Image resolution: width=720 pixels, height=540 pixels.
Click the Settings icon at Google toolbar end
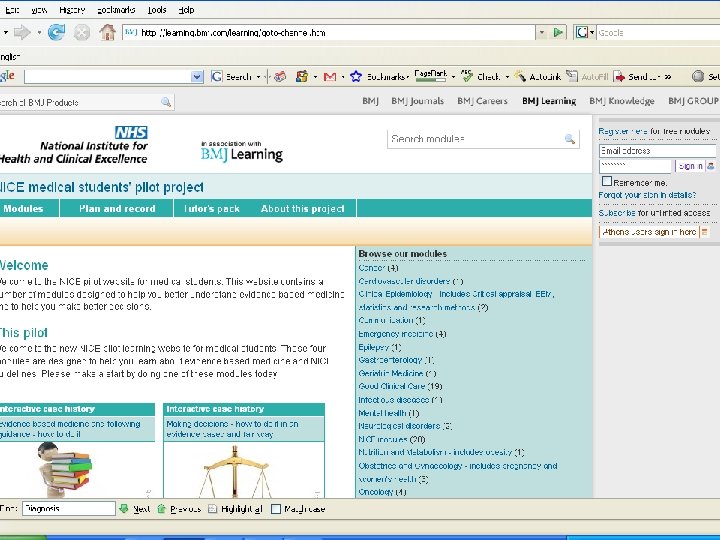point(698,77)
